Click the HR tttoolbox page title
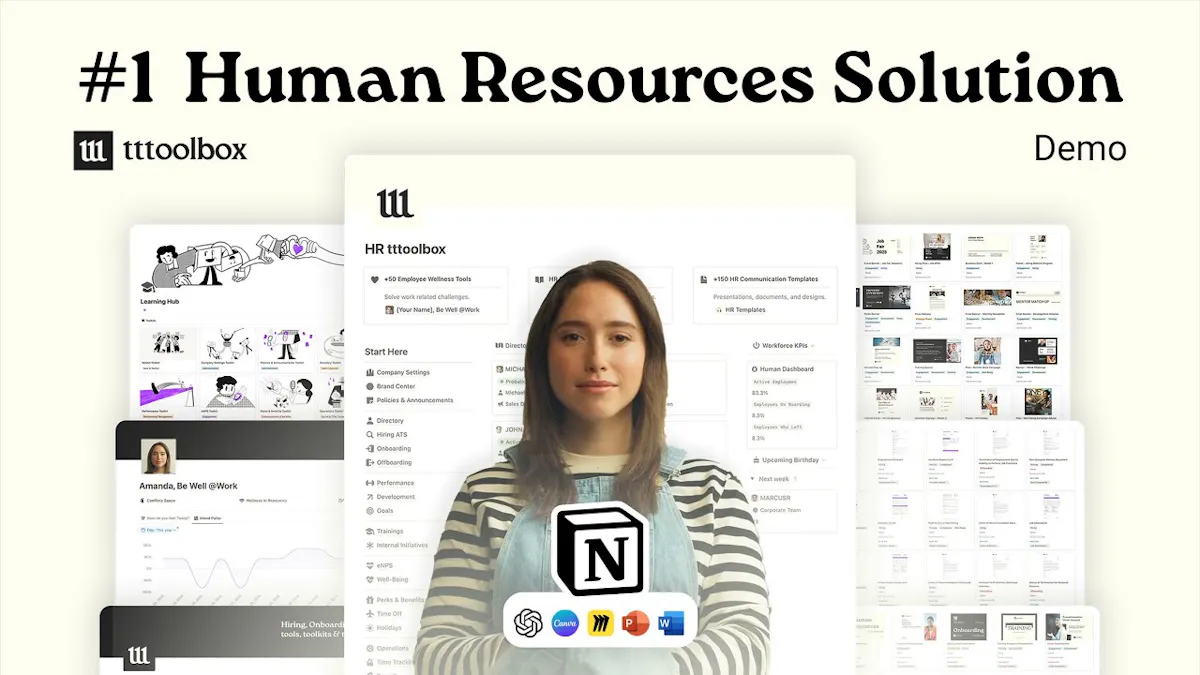This screenshot has width=1200, height=675. pos(405,249)
